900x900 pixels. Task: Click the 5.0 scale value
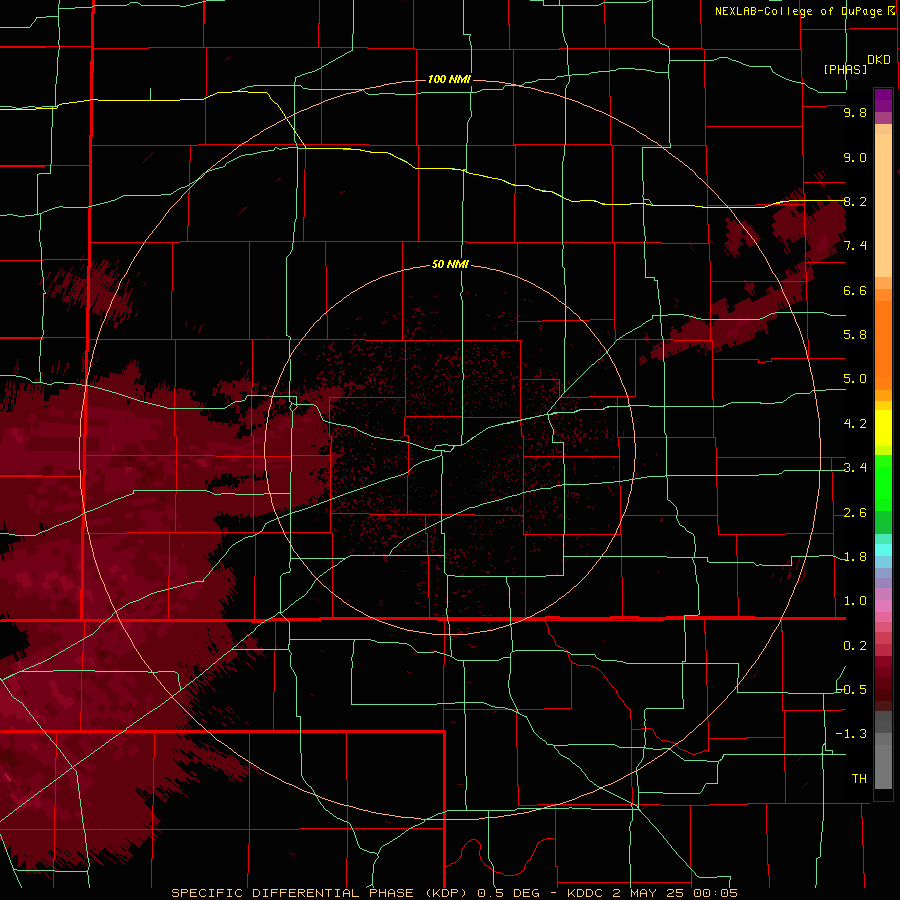tap(855, 379)
